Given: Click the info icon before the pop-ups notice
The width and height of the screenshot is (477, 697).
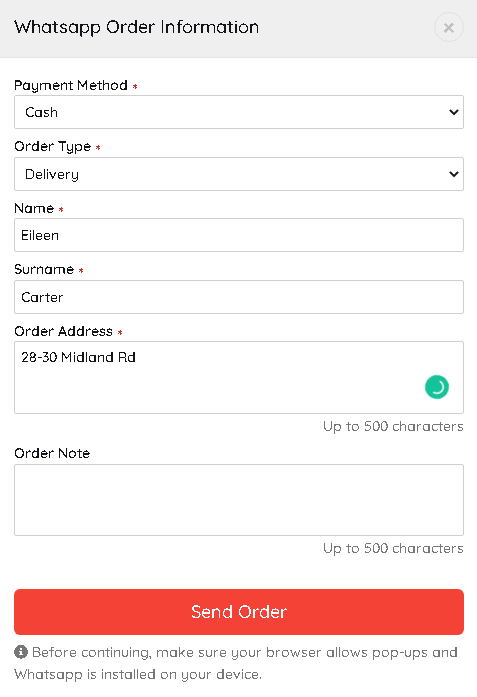Looking at the screenshot, I should pos(21,652).
